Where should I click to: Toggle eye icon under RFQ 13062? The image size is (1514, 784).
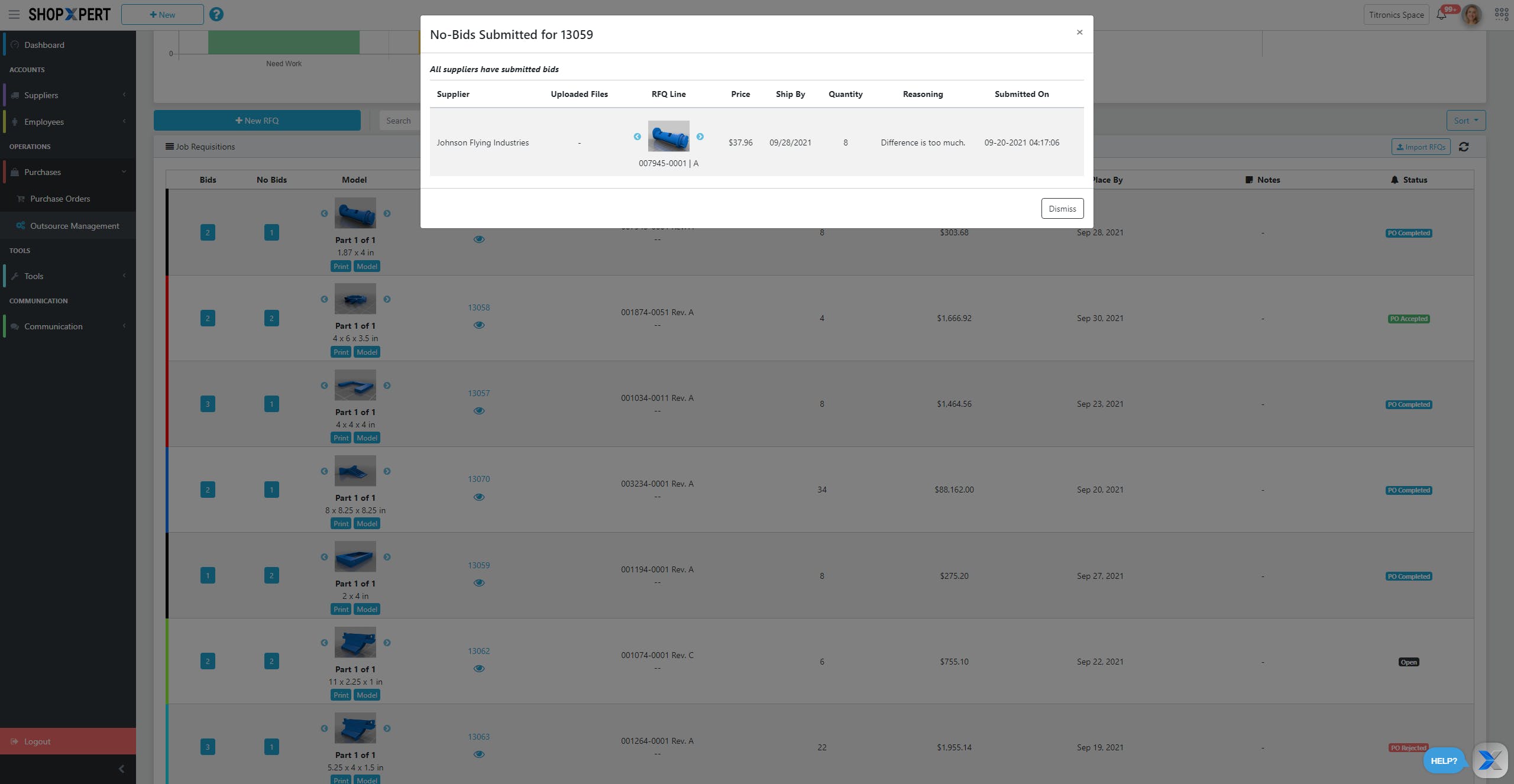click(479, 669)
